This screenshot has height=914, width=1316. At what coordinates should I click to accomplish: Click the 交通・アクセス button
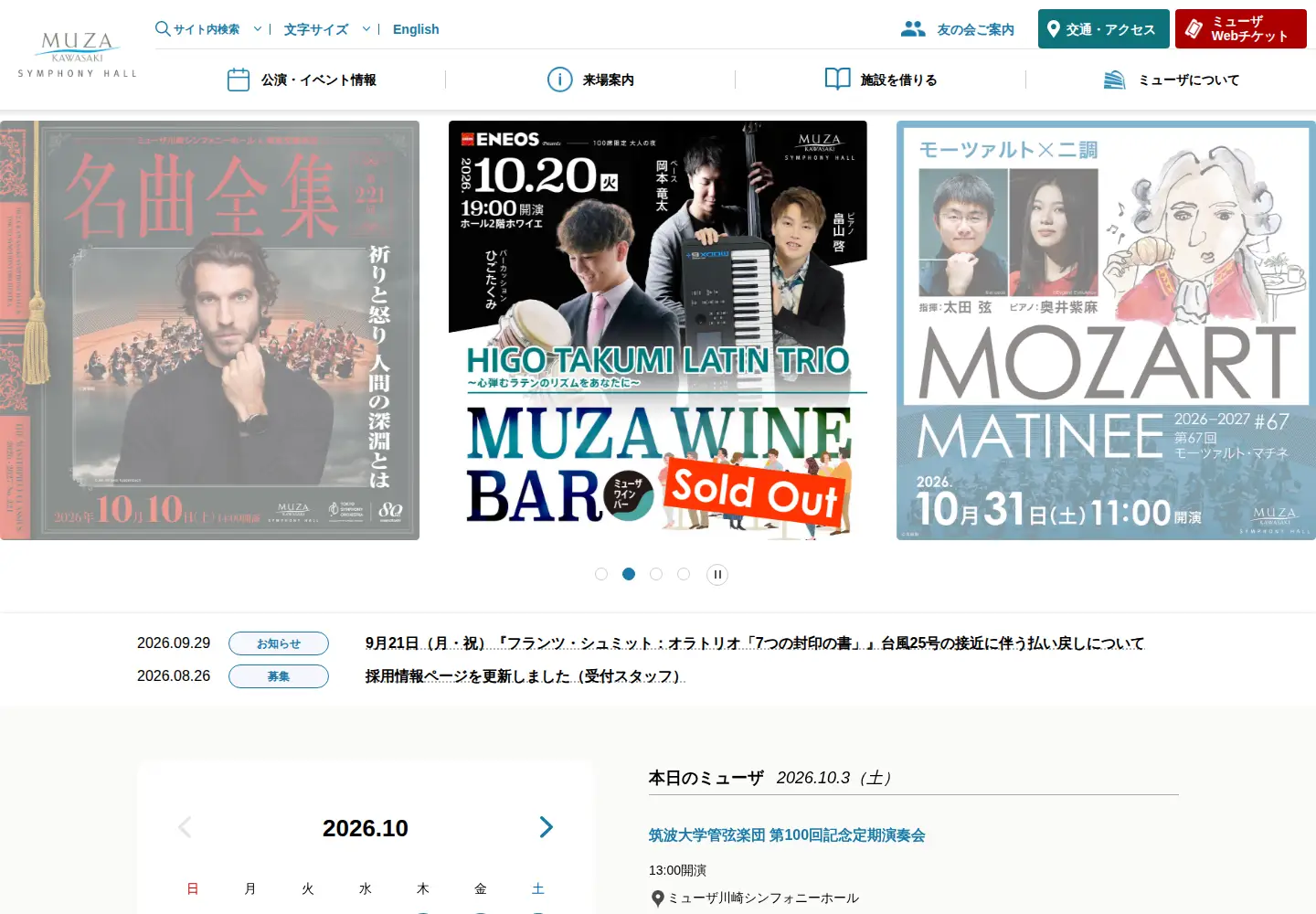(x=1104, y=29)
